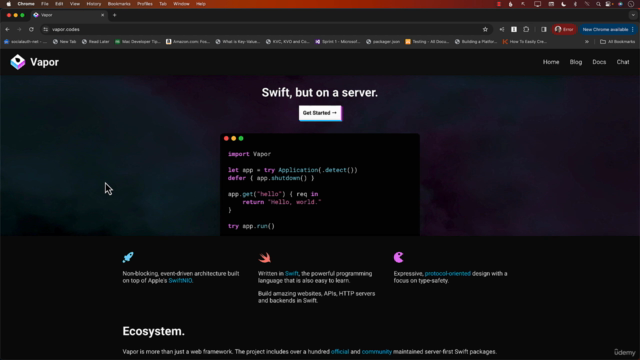This screenshot has width=640, height=360.
Task: Click the share icon beside the bookmark star
Action: [x=502, y=29]
